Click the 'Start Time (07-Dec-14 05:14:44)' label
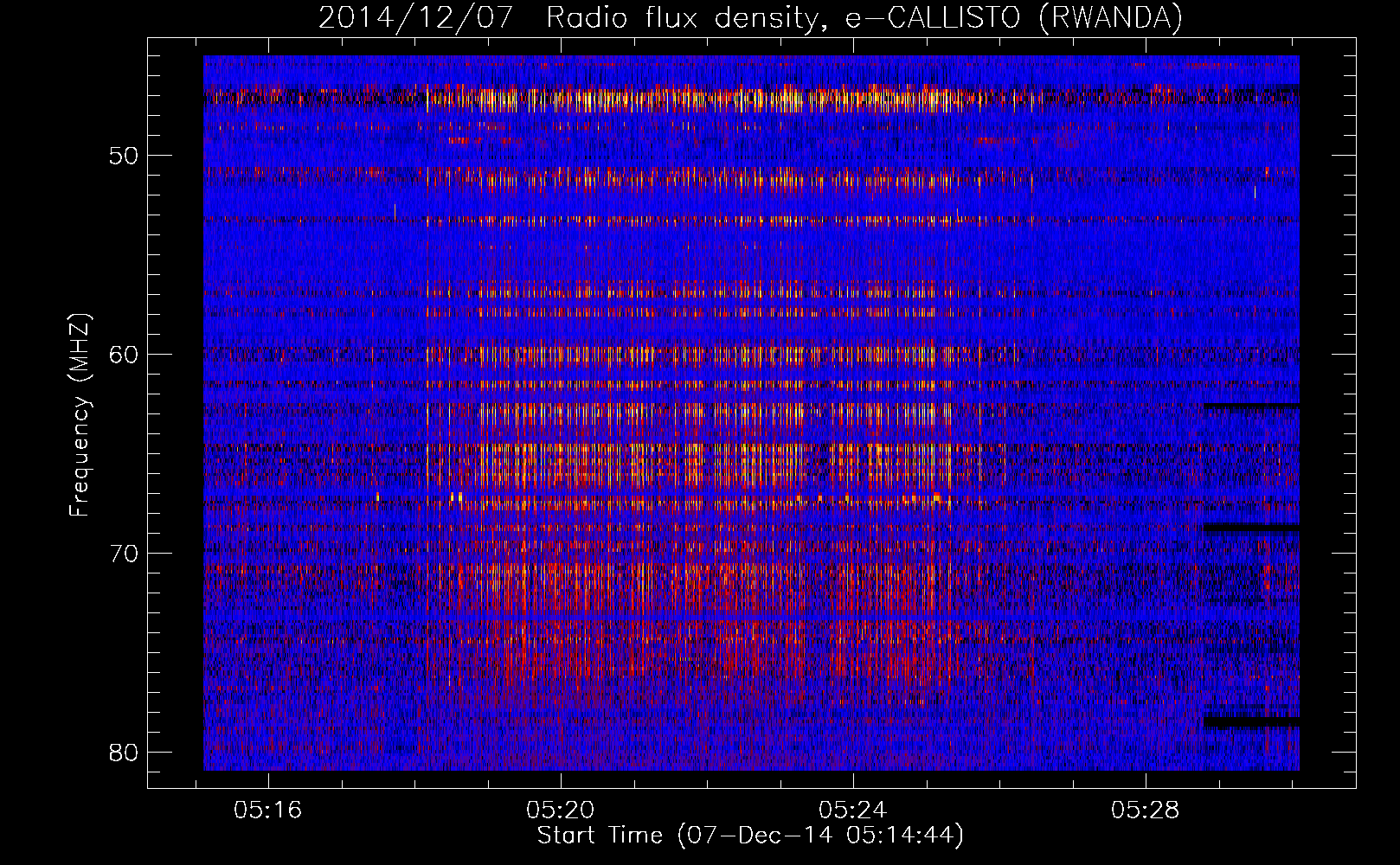 [750, 836]
